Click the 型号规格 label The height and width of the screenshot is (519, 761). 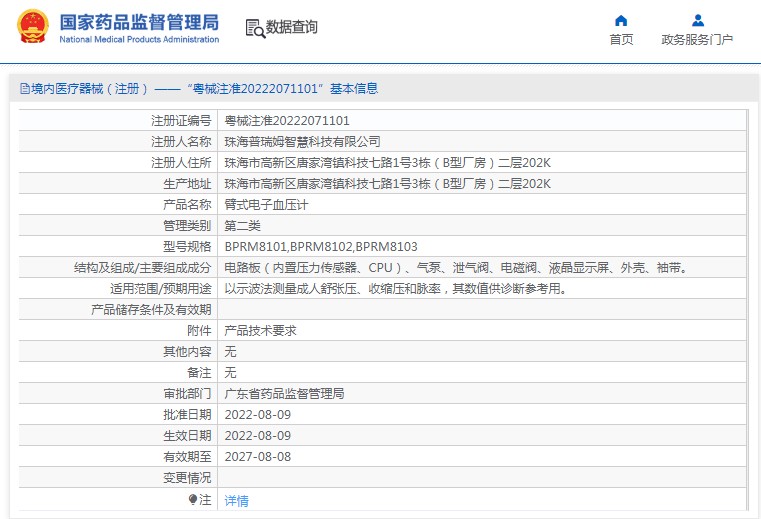pos(187,247)
